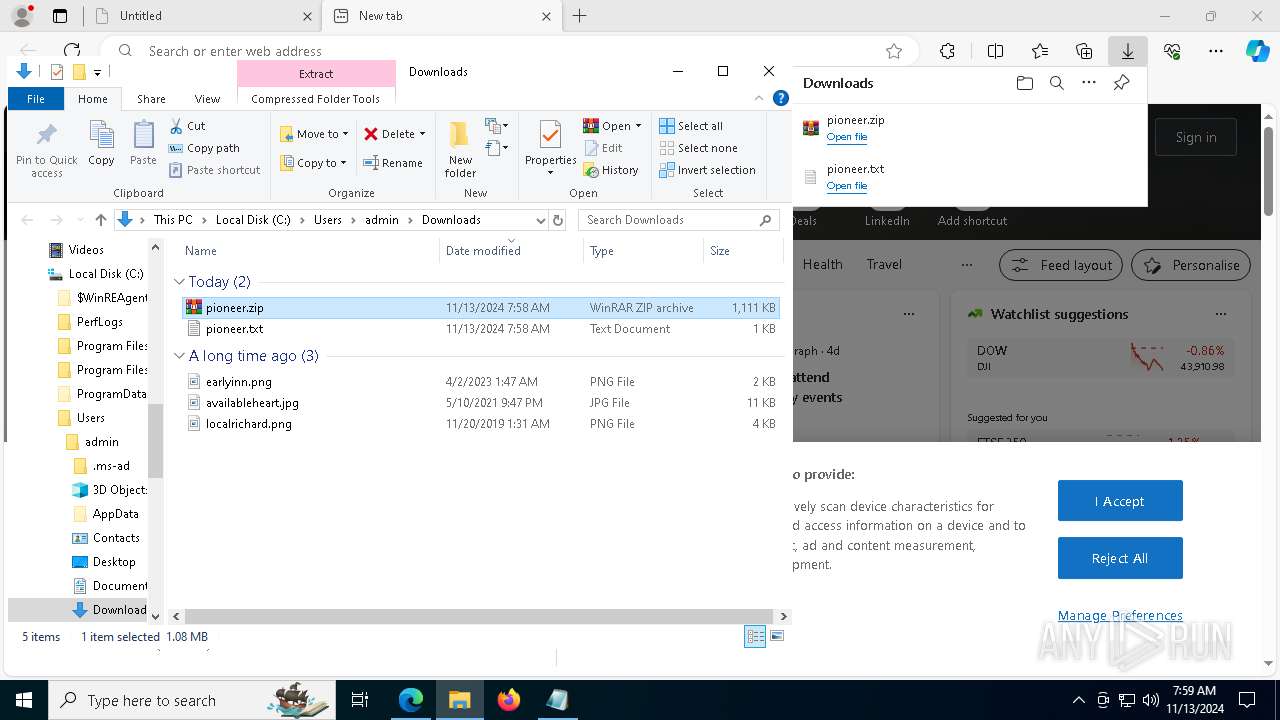Click History in the Open group
The image size is (1280, 720).
pyautogui.click(x=611, y=170)
